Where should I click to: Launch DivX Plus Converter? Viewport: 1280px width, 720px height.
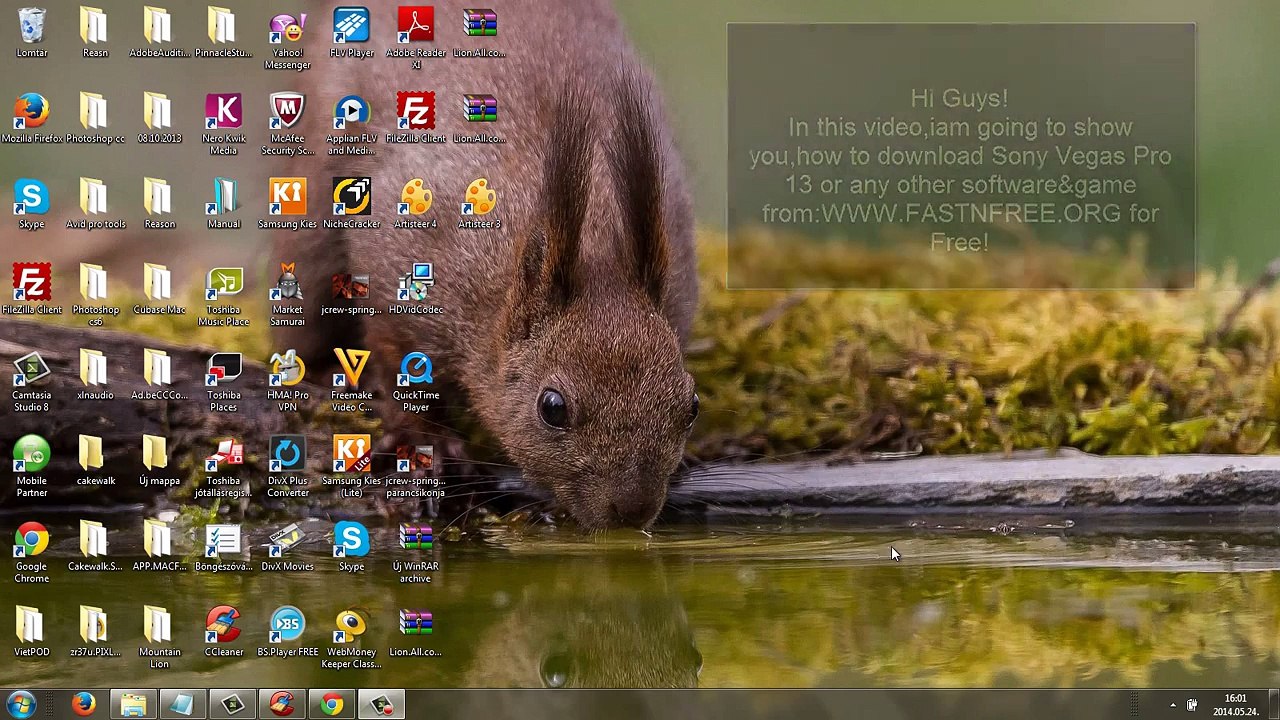pos(287,467)
